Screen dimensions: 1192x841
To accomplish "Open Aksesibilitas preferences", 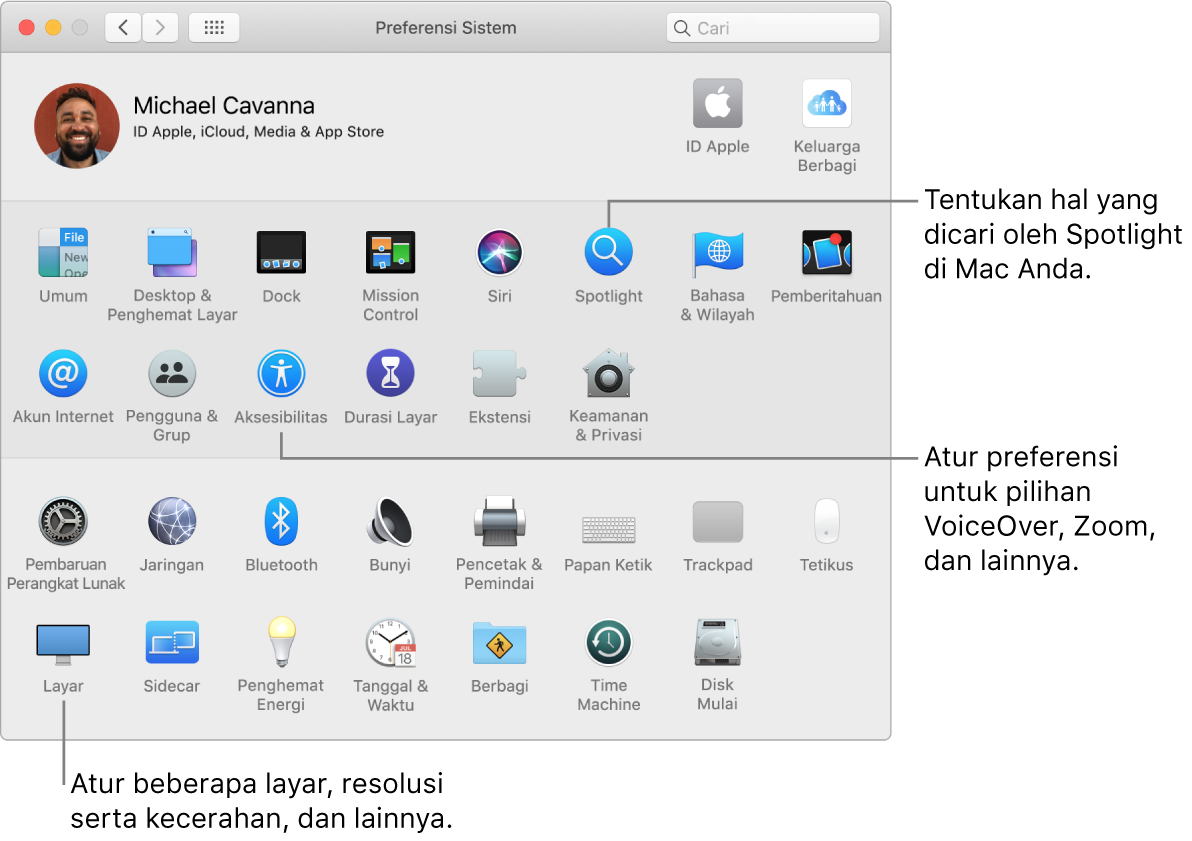I will [x=281, y=374].
